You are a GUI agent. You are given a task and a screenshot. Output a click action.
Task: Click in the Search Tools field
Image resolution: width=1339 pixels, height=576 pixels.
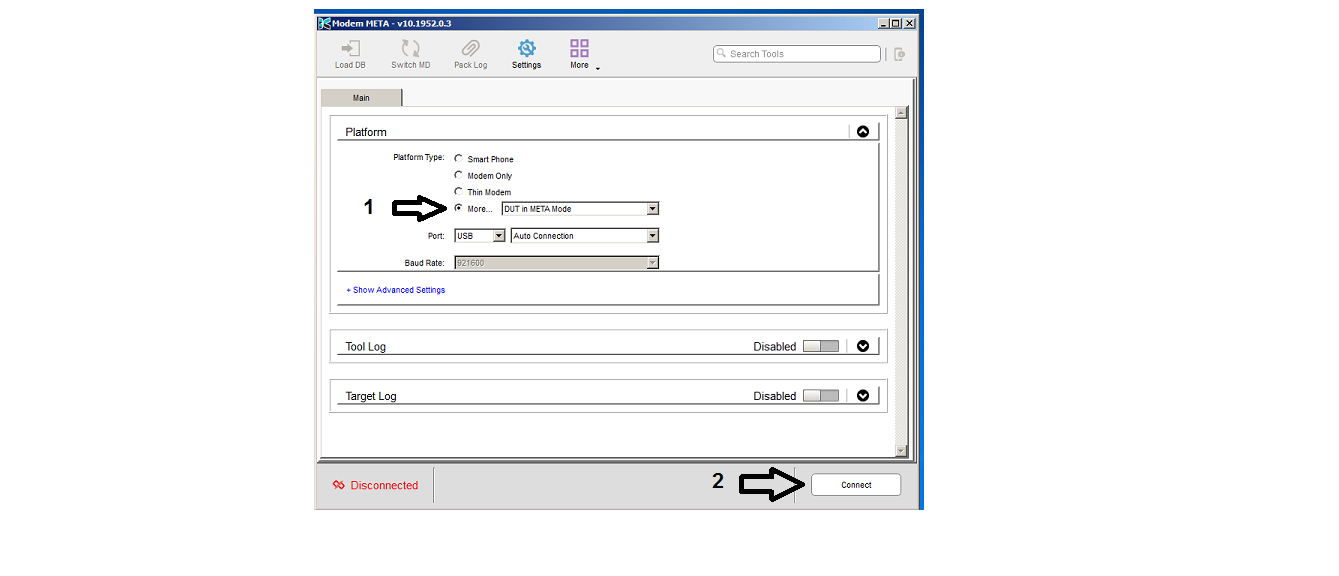(x=797, y=54)
